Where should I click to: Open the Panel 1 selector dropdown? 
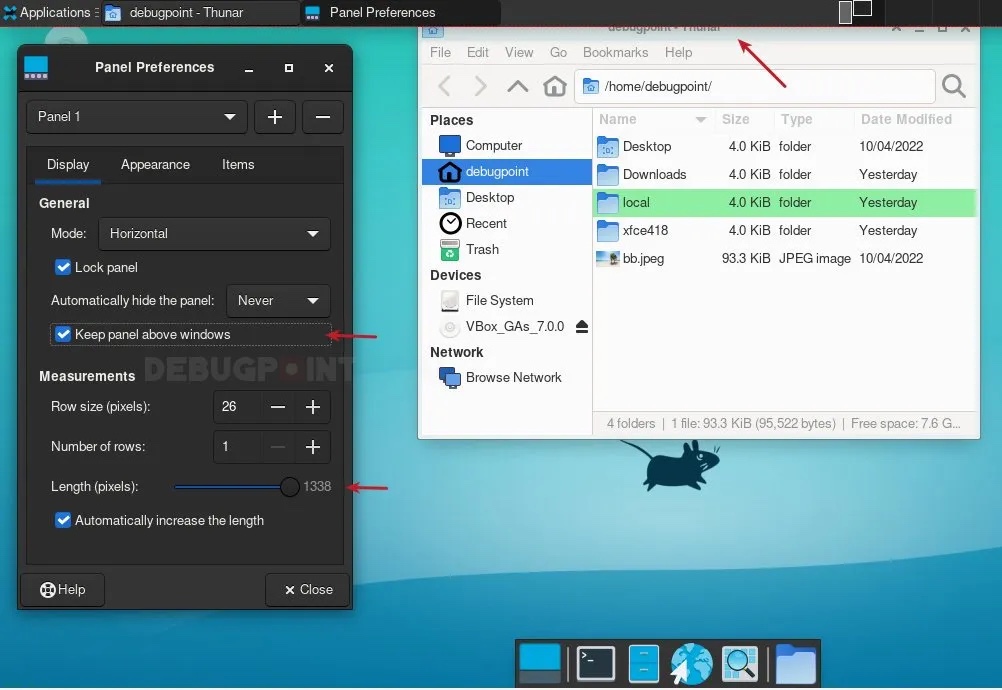pos(137,117)
